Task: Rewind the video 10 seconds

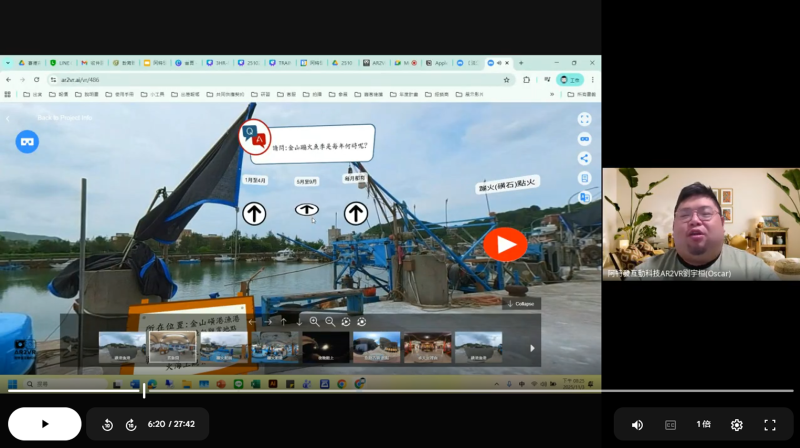Action: (x=107, y=425)
